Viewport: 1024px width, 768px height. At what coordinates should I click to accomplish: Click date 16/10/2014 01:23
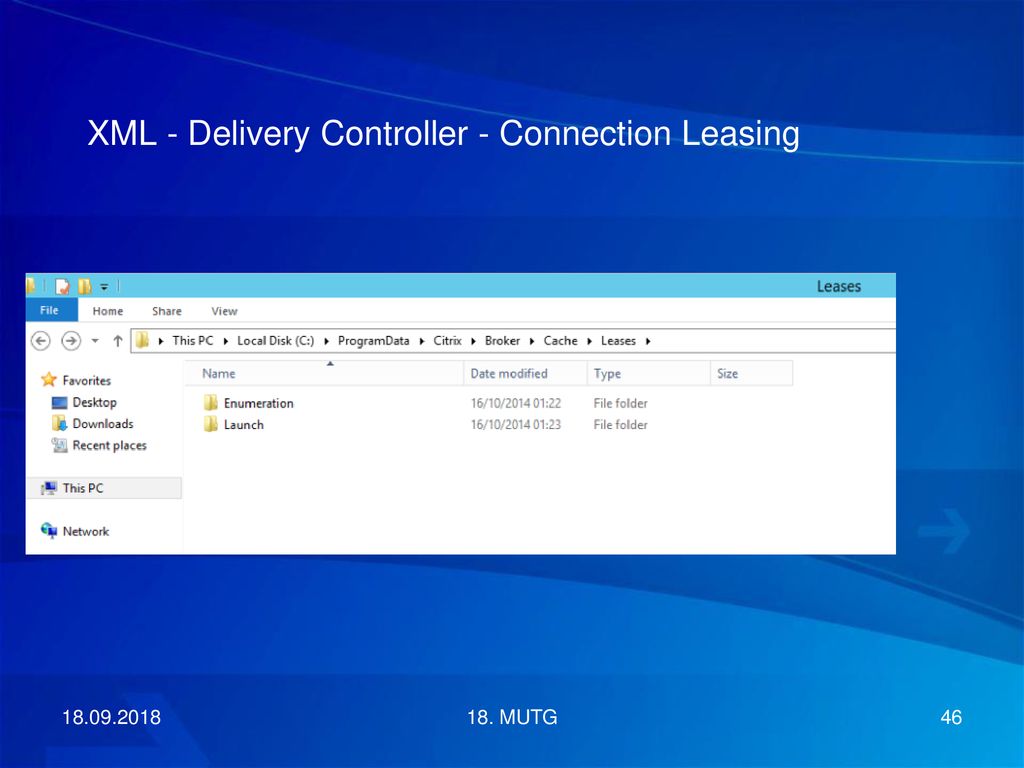516,425
